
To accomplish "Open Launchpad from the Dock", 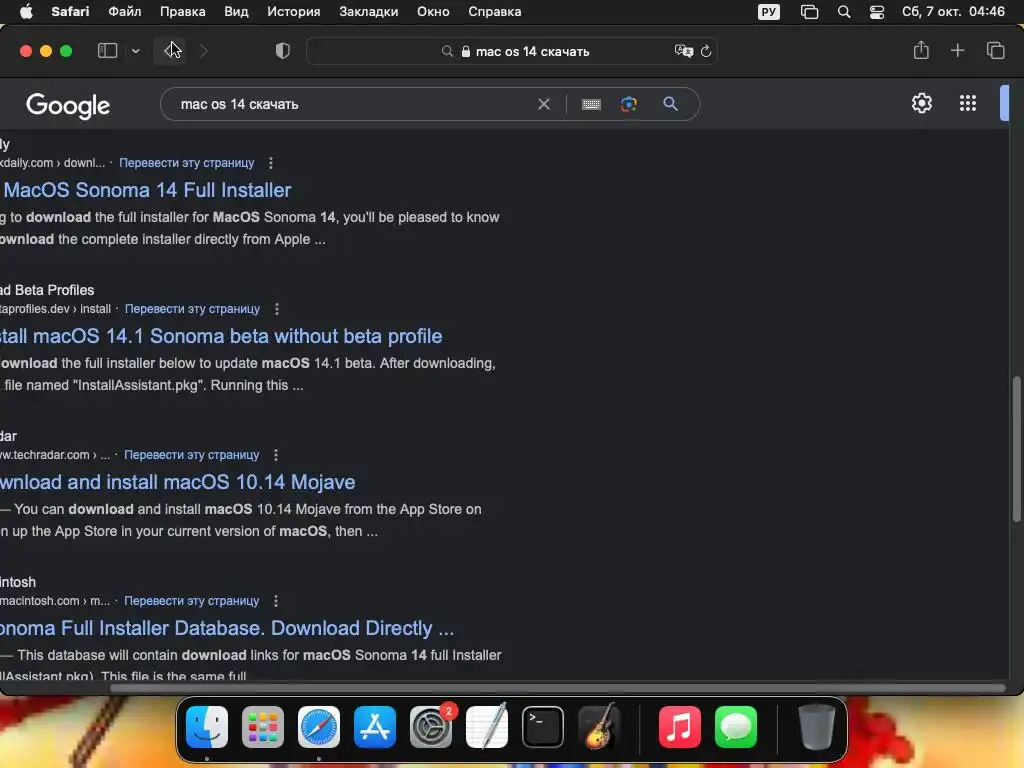I will click(263, 727).
